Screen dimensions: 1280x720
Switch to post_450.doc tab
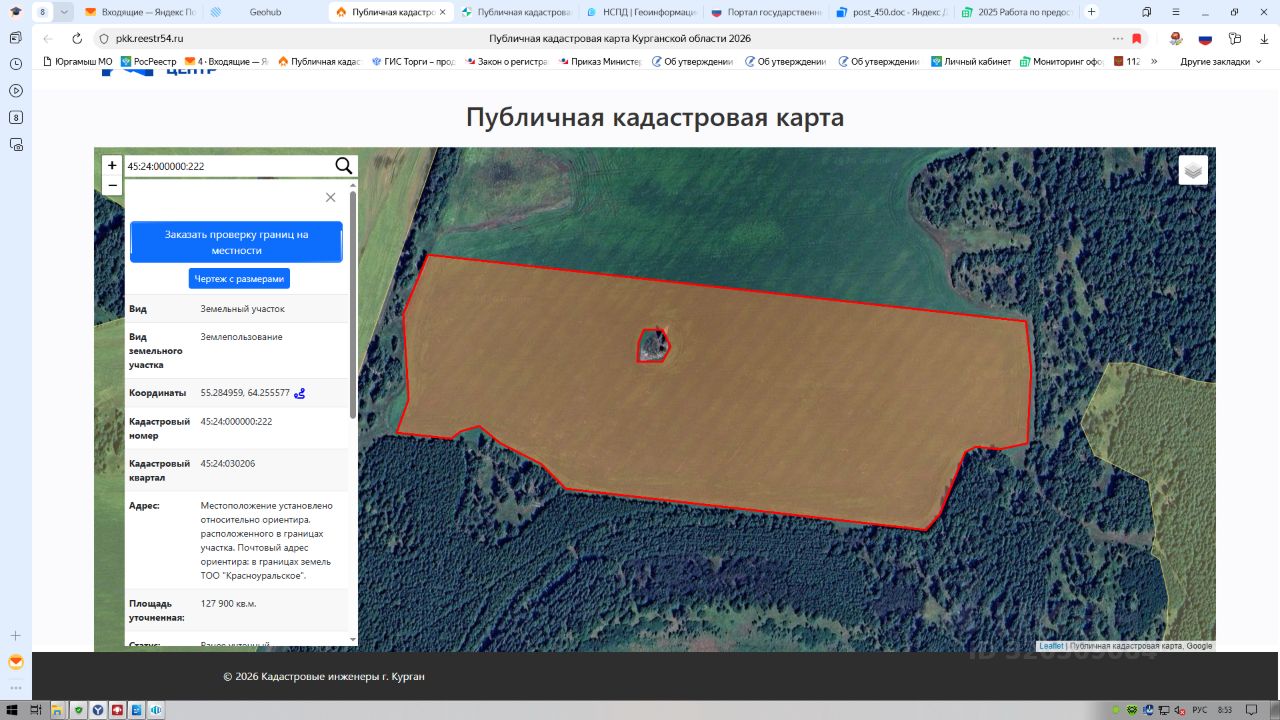pyautogui.click(x=892, y=12)
